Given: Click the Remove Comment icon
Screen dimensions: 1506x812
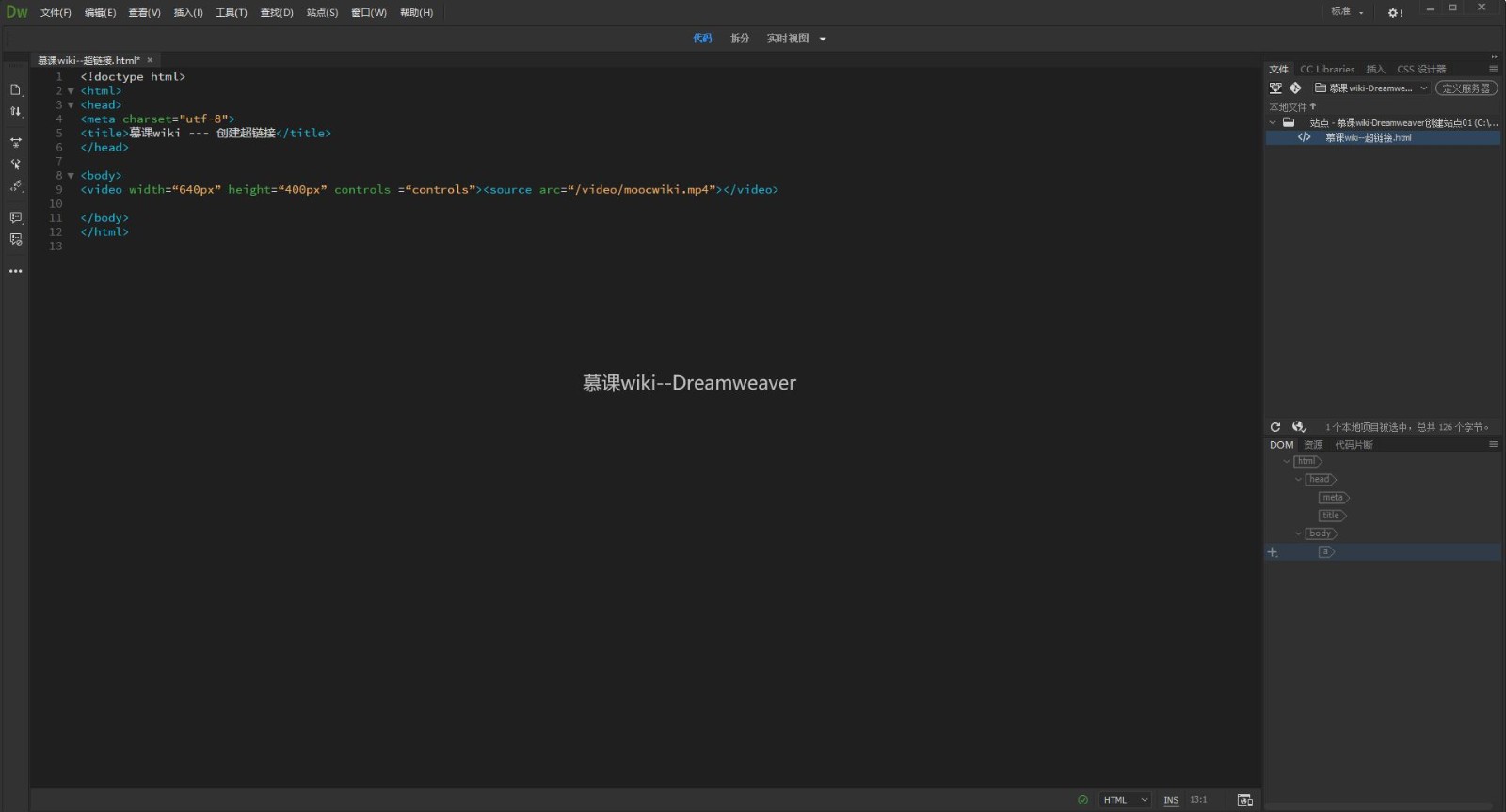Looking at the screenshot, I should point(16,240).
